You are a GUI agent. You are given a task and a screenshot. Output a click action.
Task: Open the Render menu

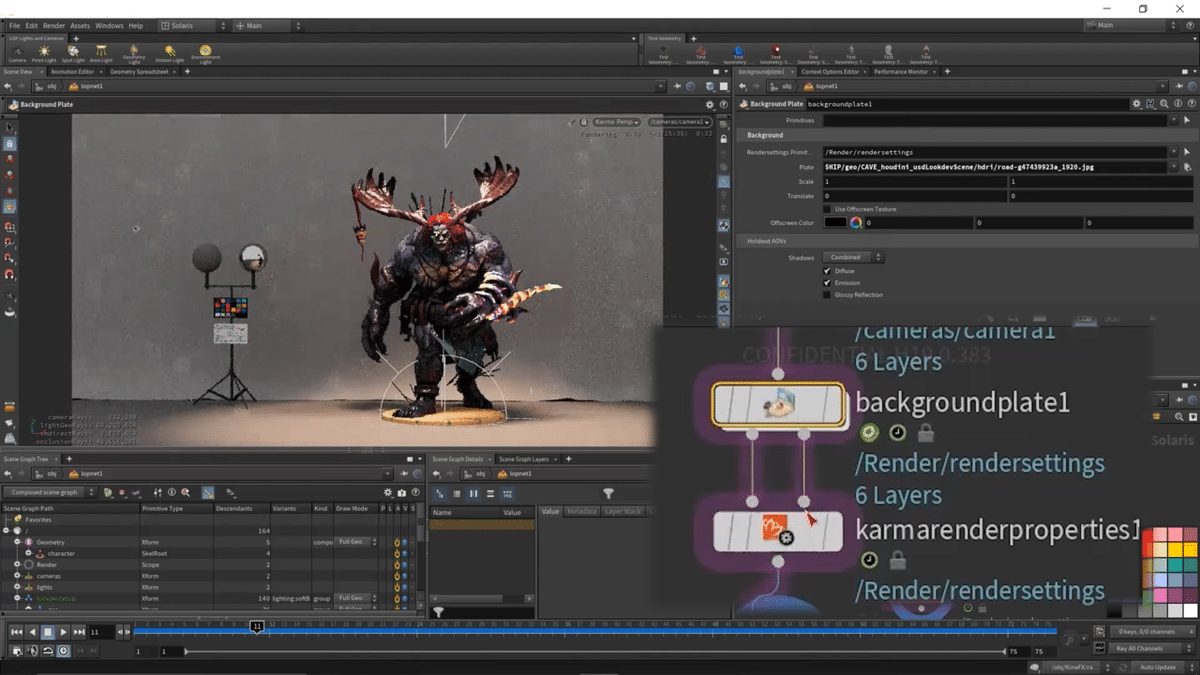(x=54, y=25)
